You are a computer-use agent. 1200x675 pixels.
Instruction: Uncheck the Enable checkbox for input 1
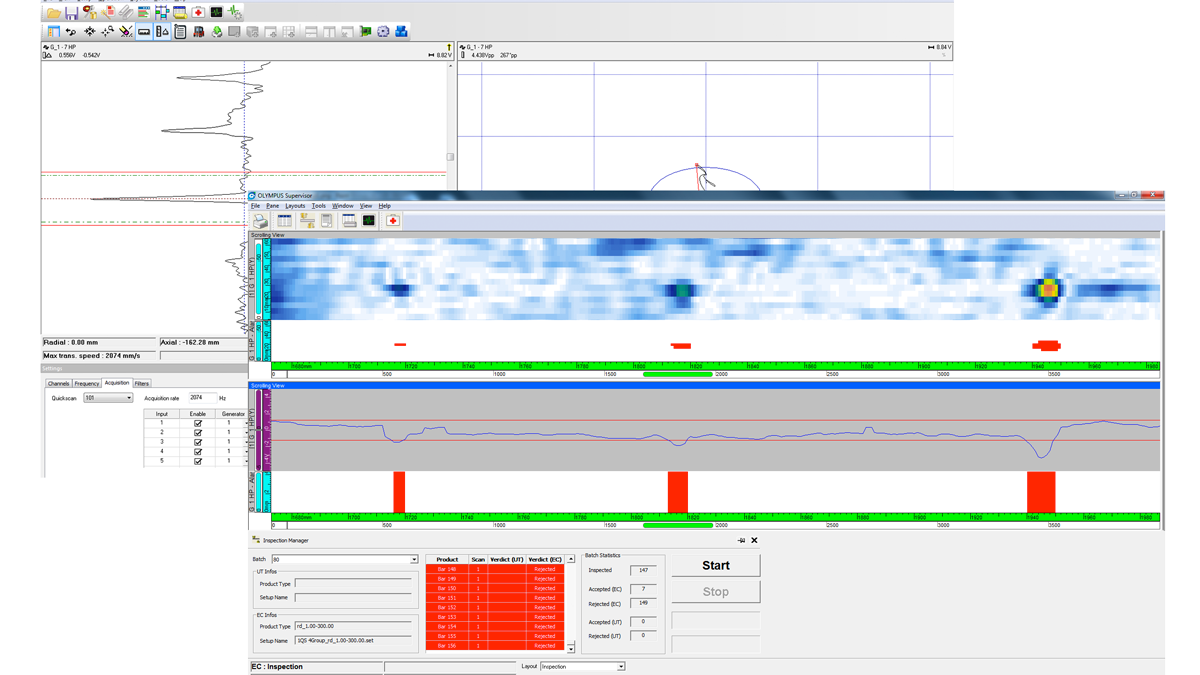[x=197, y=423]
